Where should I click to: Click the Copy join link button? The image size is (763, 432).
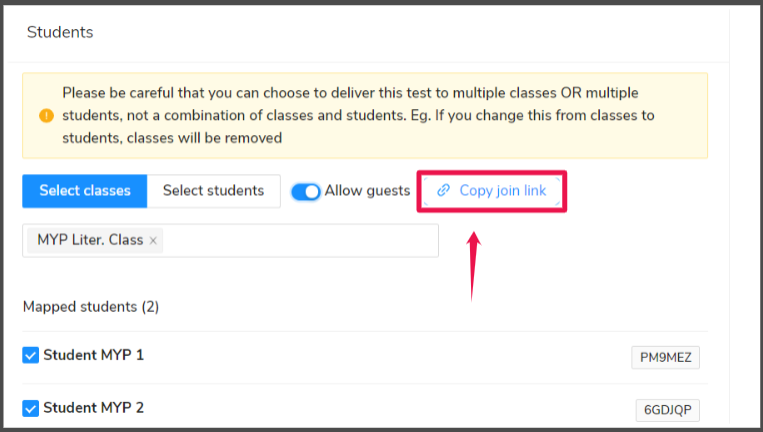pos(491,191)
